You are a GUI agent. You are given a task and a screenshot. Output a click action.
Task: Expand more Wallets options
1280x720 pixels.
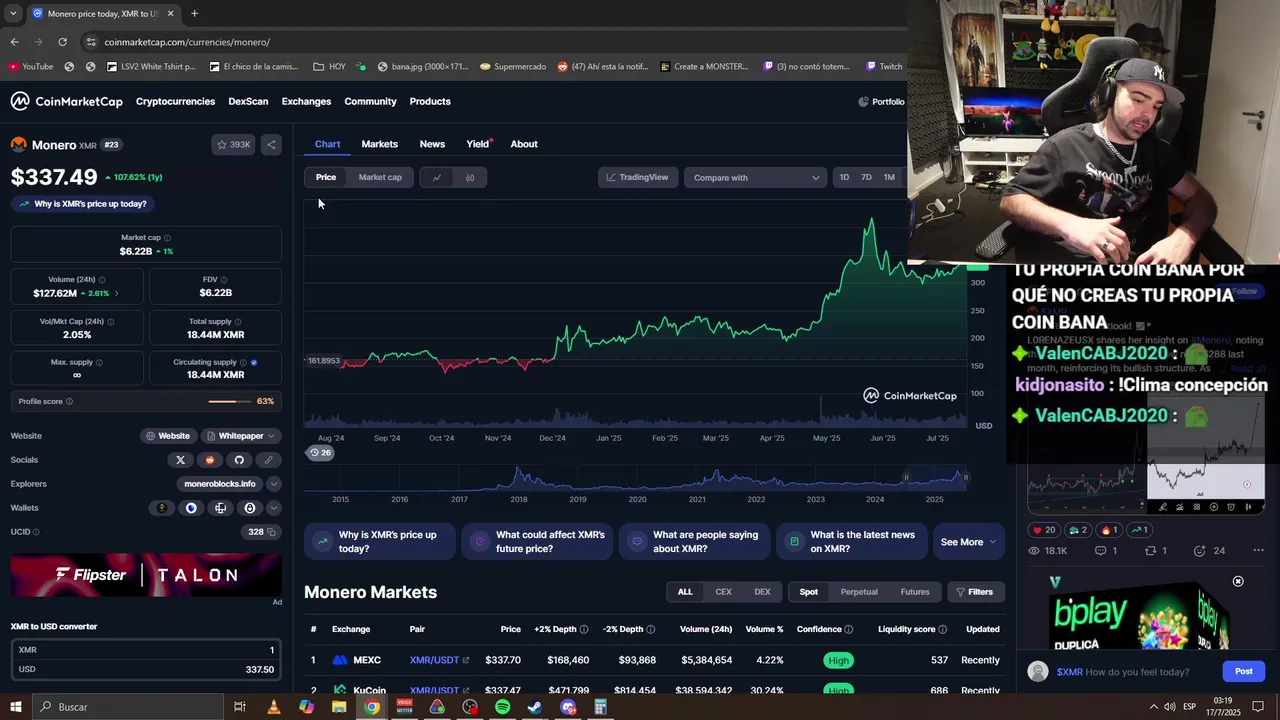273,508
